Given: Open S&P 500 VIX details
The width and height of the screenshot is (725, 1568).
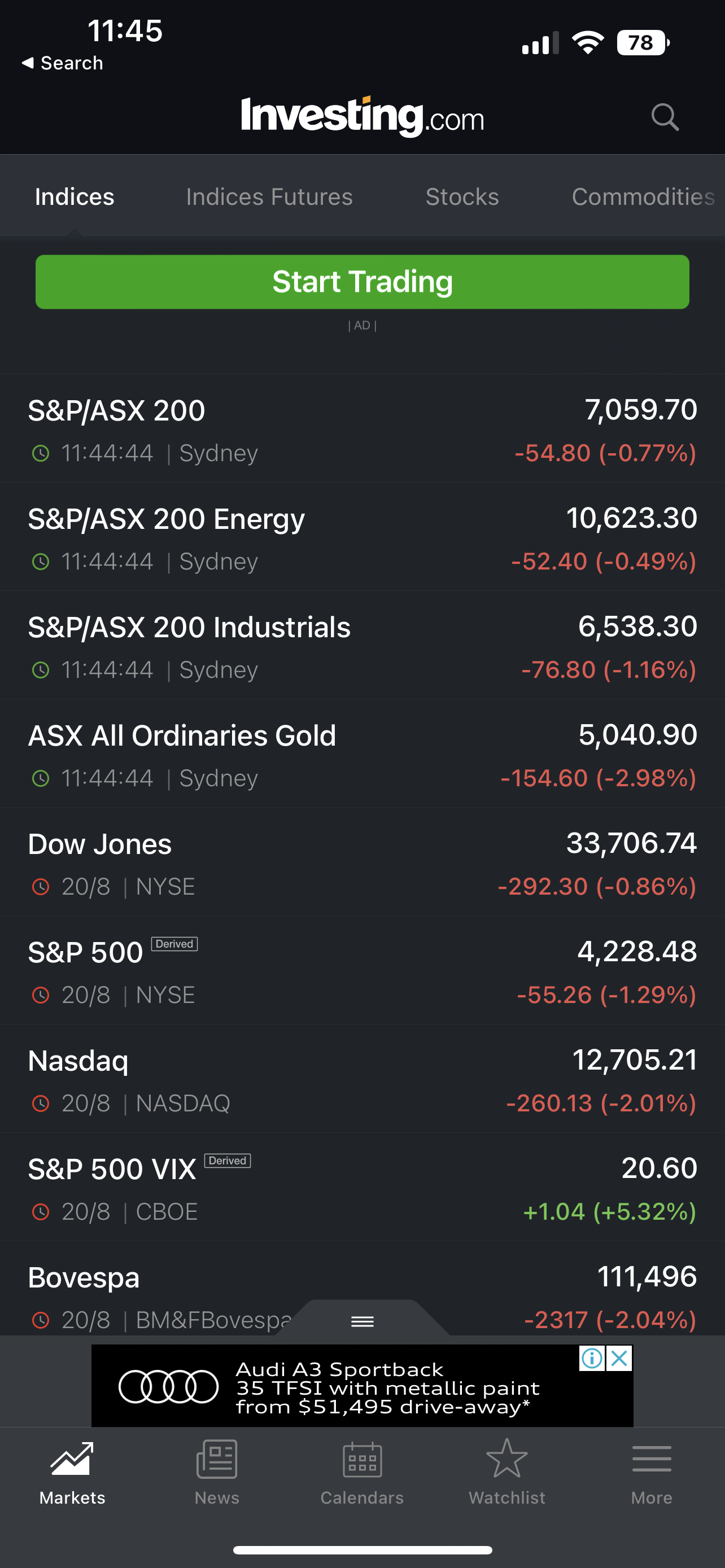Looking at the screenshot, I should pyautogui.click(x=362, y=1188).
